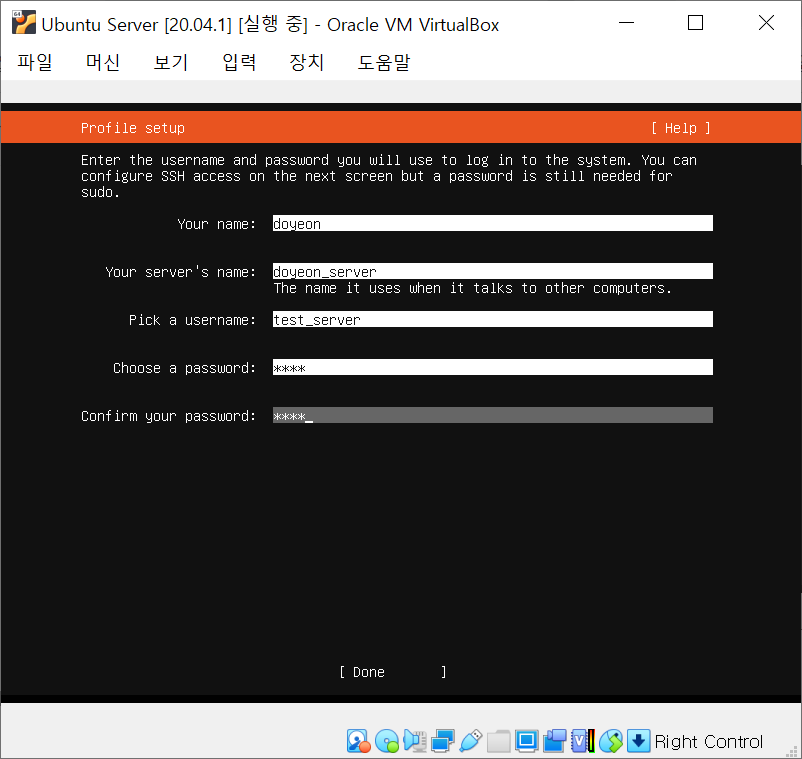Click 'The name it uses when it talks' hint
The image size is (802, 759).
pyautogui.click(x=472, y=288)
